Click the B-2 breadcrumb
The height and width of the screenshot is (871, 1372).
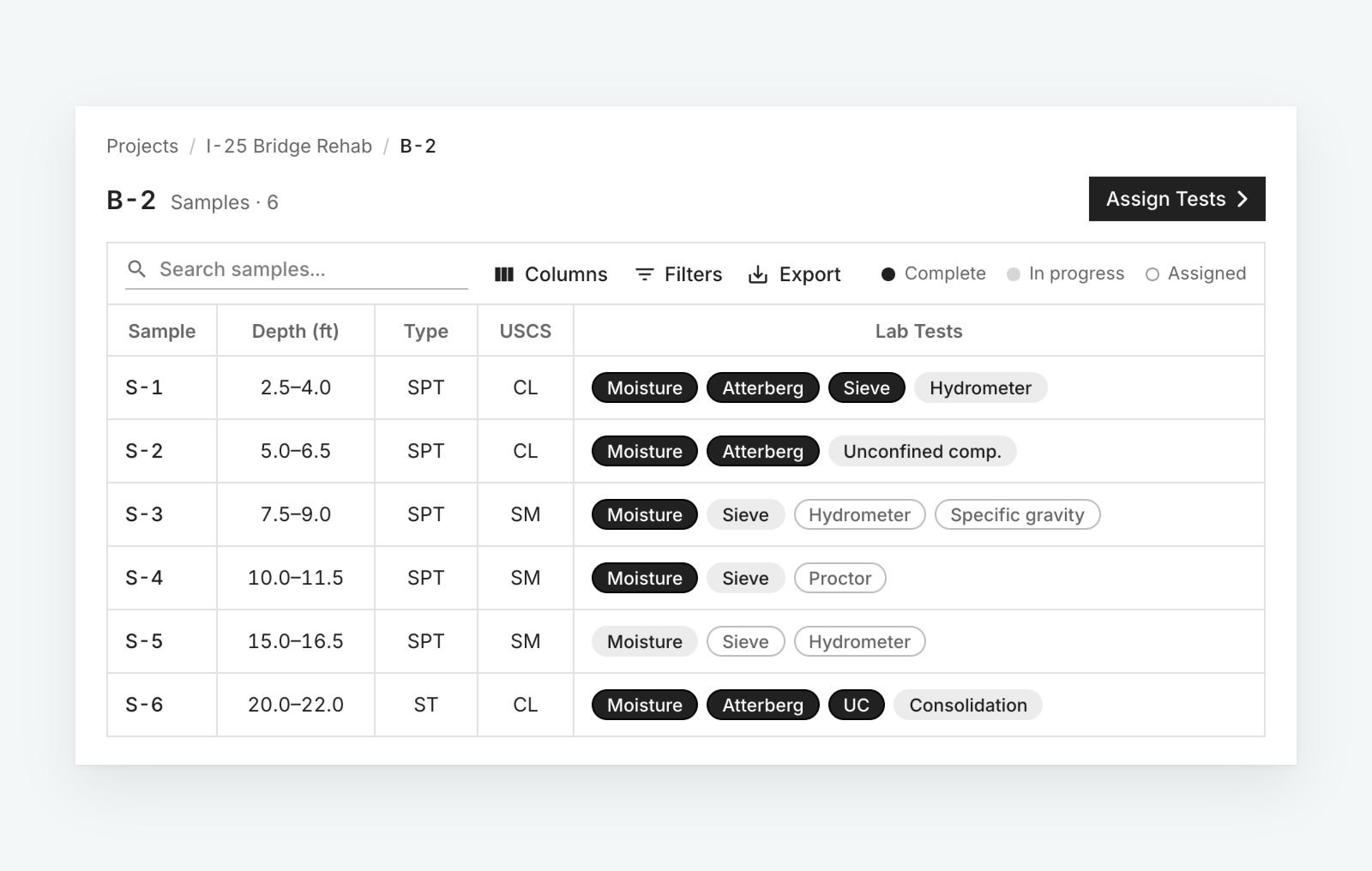(x=418, y=146)
